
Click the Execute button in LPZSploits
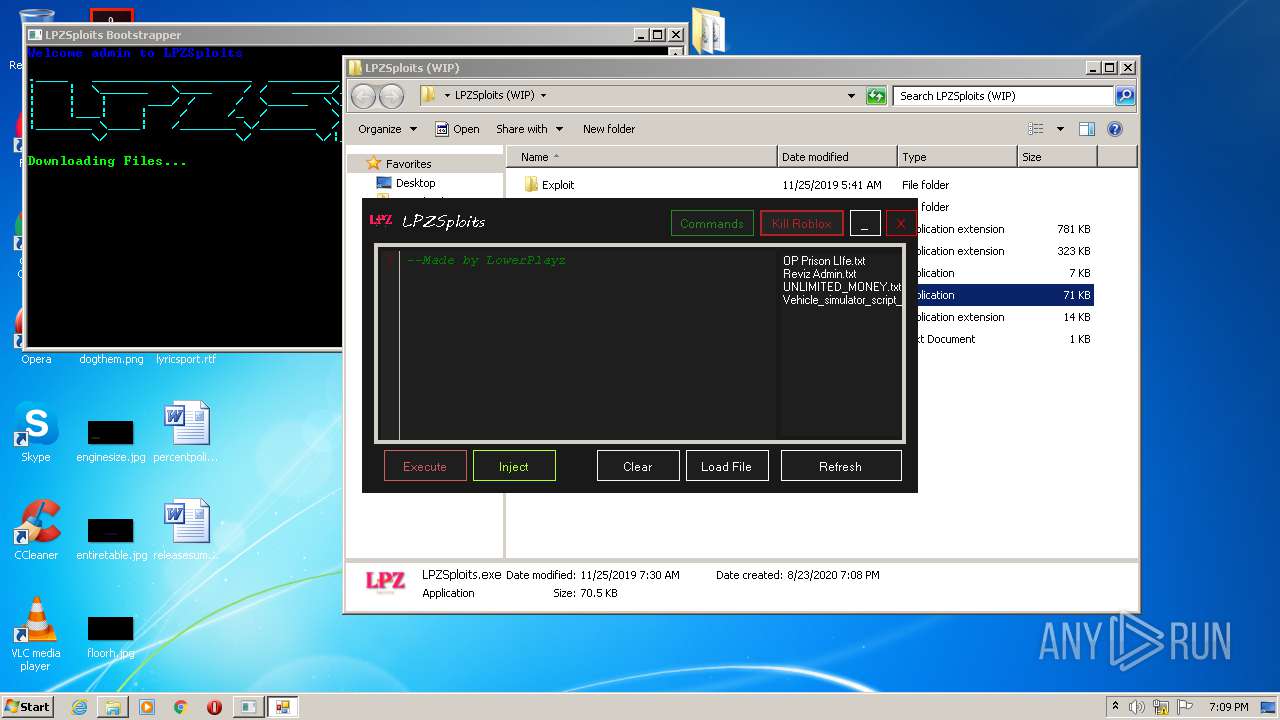pyautogui.click(x=425, y=466)
